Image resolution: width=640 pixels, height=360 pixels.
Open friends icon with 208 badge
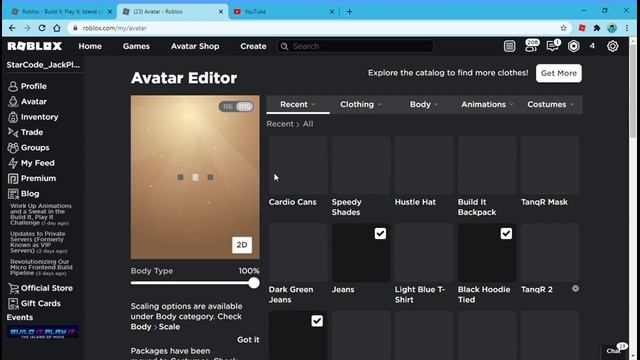tap(531, 46)
